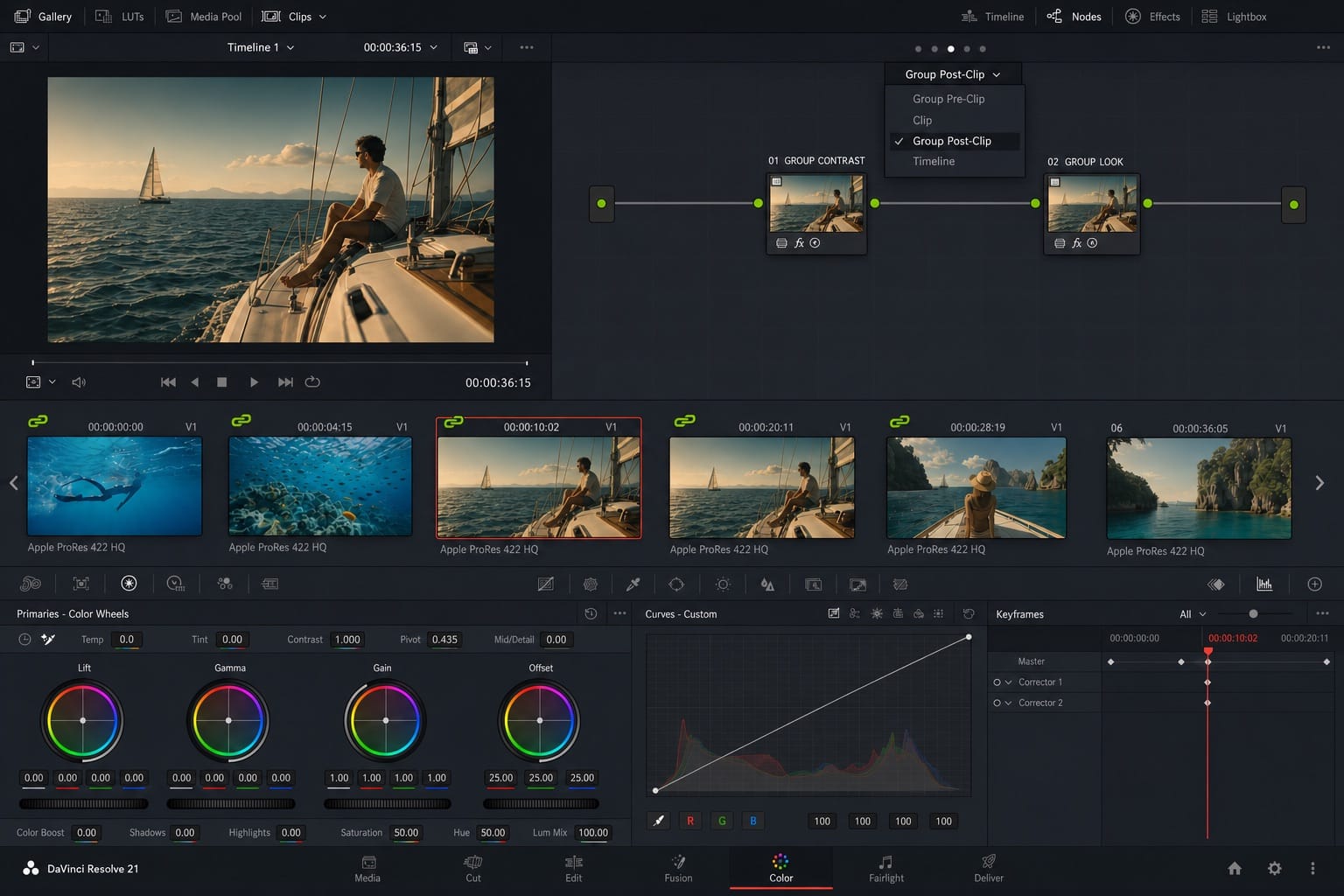This screenshot has width=1344, height=896.
Task: Toggle loop playback
Action: (312, 382)
